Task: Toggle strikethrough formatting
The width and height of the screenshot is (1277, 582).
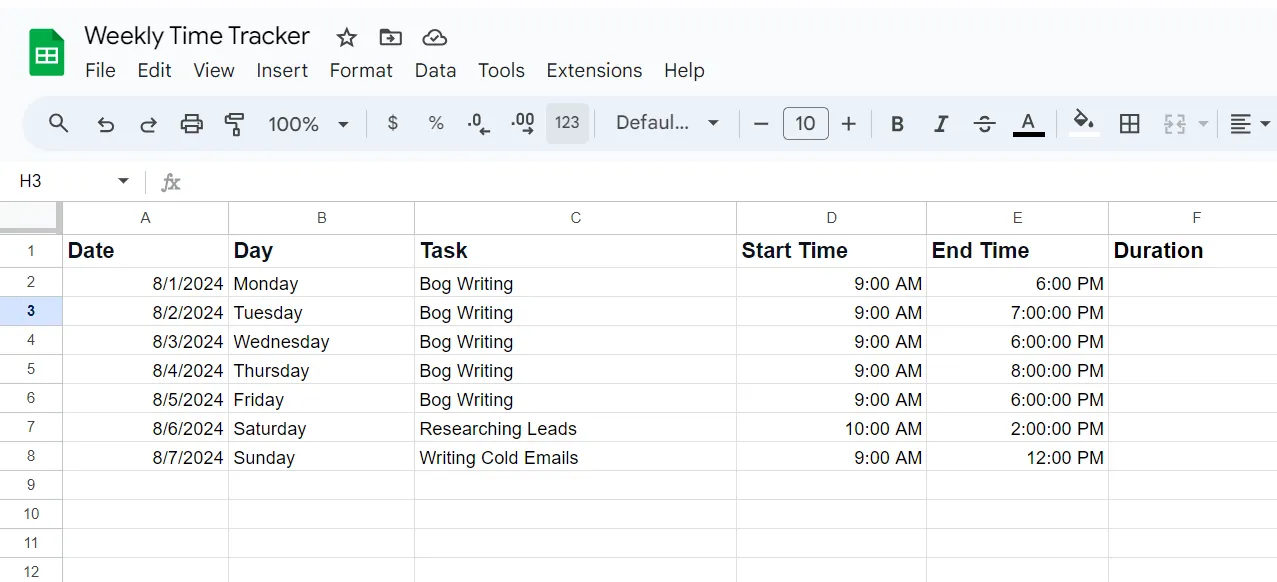Action: (984, 124)
